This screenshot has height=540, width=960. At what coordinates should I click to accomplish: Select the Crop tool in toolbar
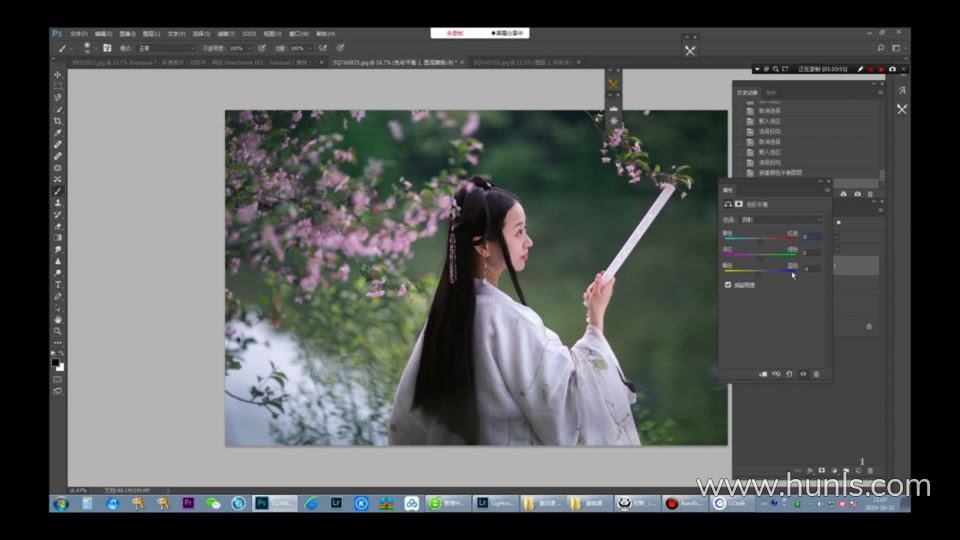pos(58,121)
